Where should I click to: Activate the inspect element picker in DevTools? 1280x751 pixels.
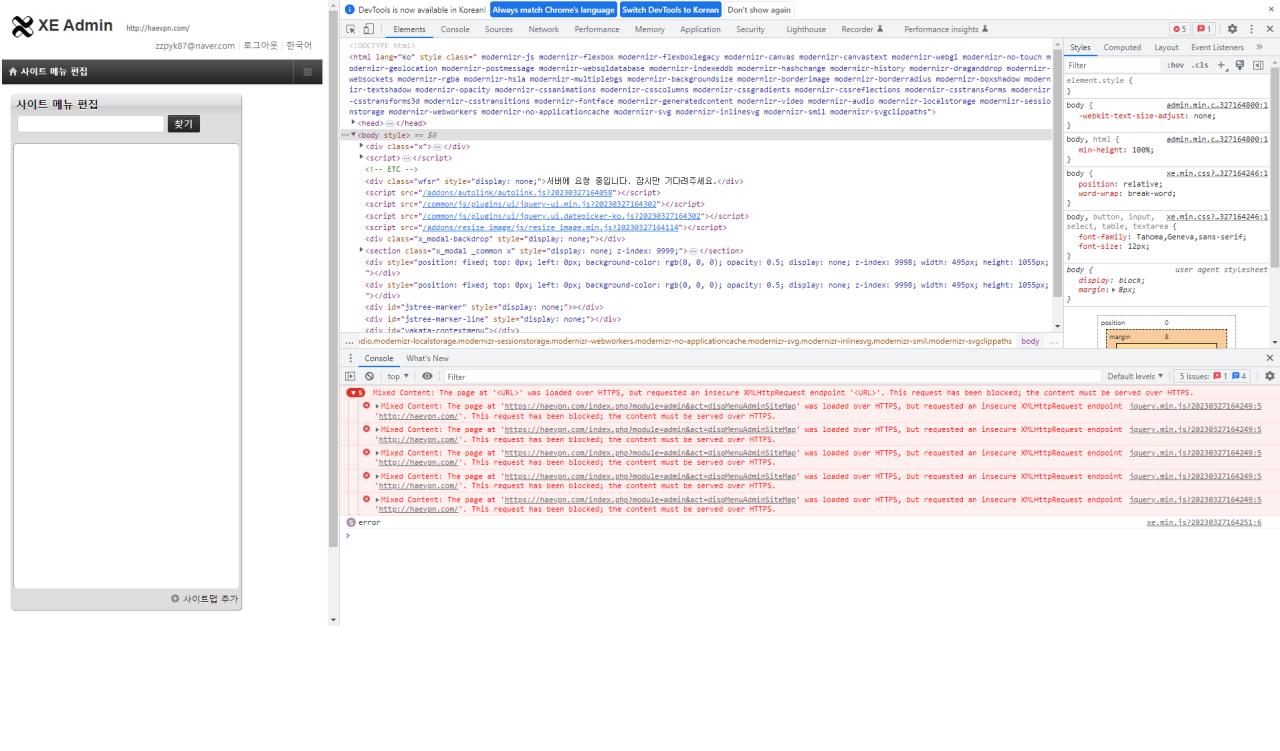[x=351, y=30]
